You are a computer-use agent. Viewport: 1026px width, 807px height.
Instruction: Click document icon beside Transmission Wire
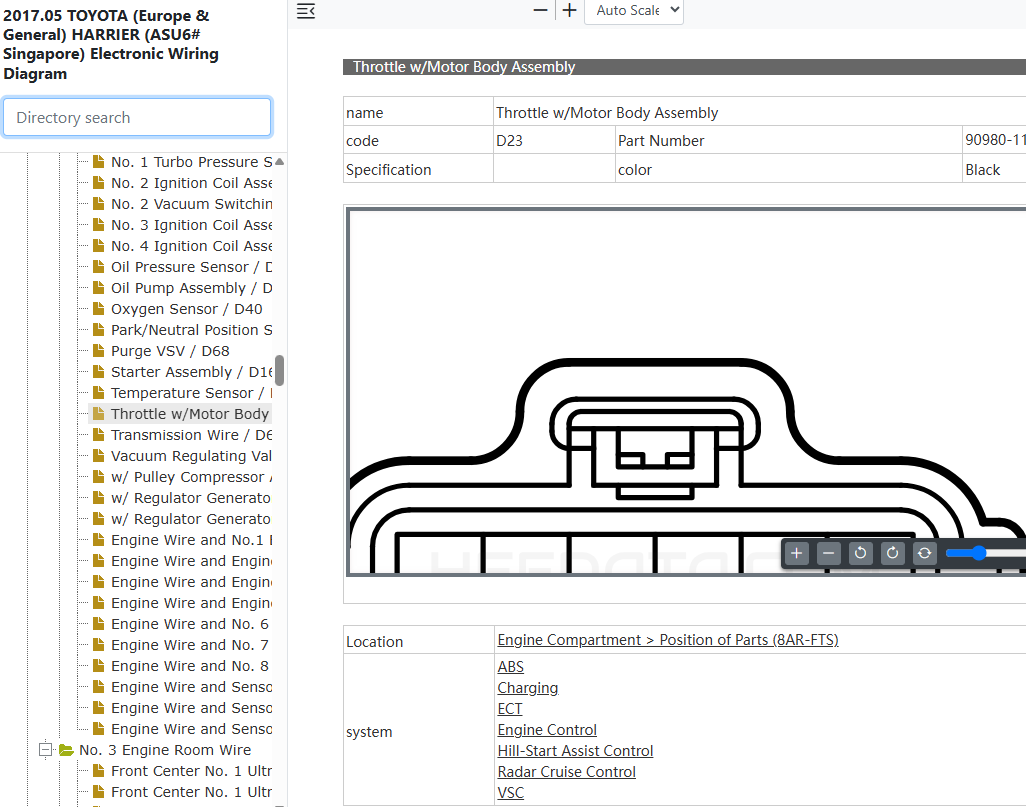coord(98,433)
